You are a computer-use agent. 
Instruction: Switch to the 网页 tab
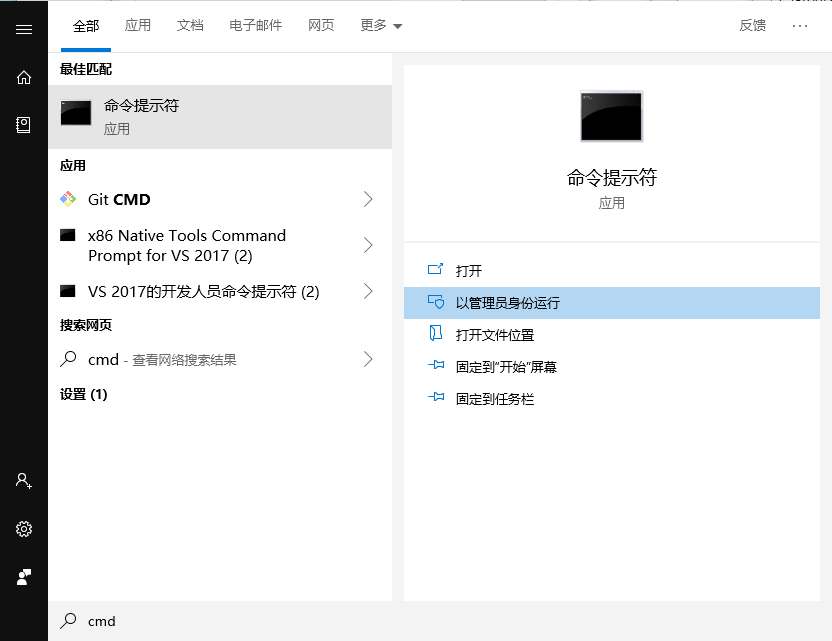[321, 25]
